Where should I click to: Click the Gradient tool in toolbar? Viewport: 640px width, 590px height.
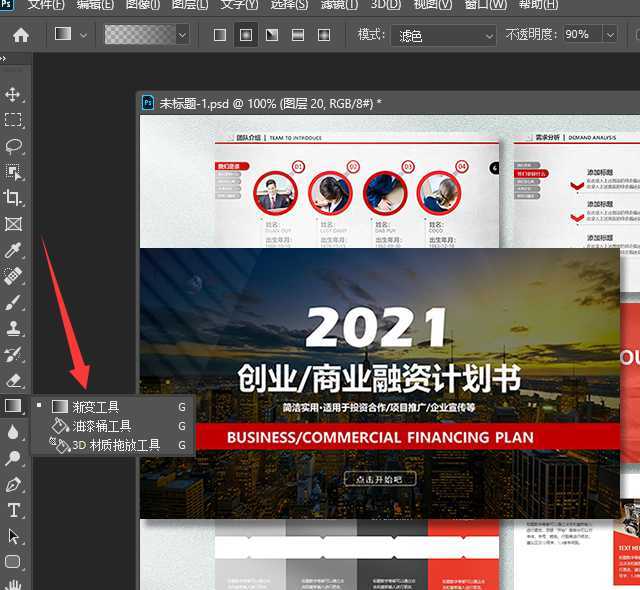13,406
